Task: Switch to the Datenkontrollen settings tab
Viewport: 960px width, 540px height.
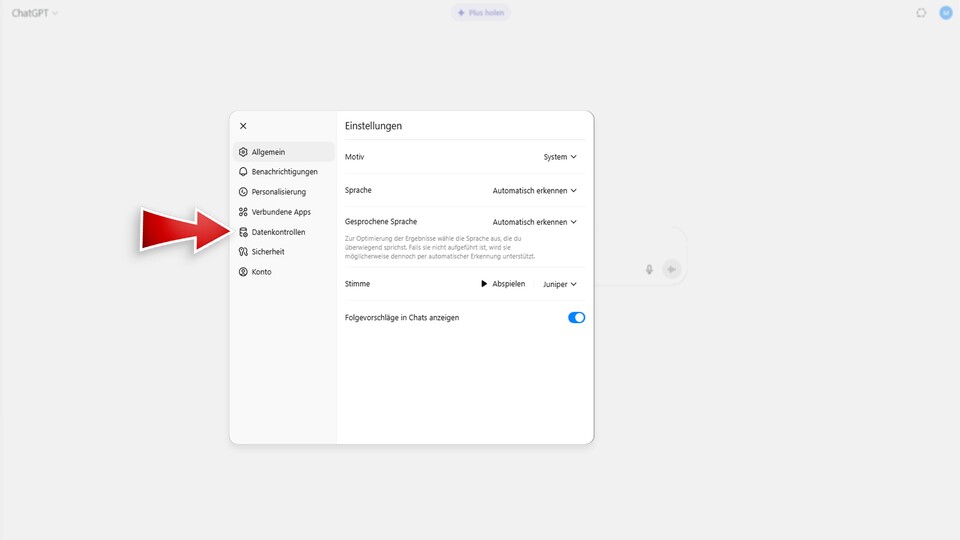Action: tap(278, 232)
